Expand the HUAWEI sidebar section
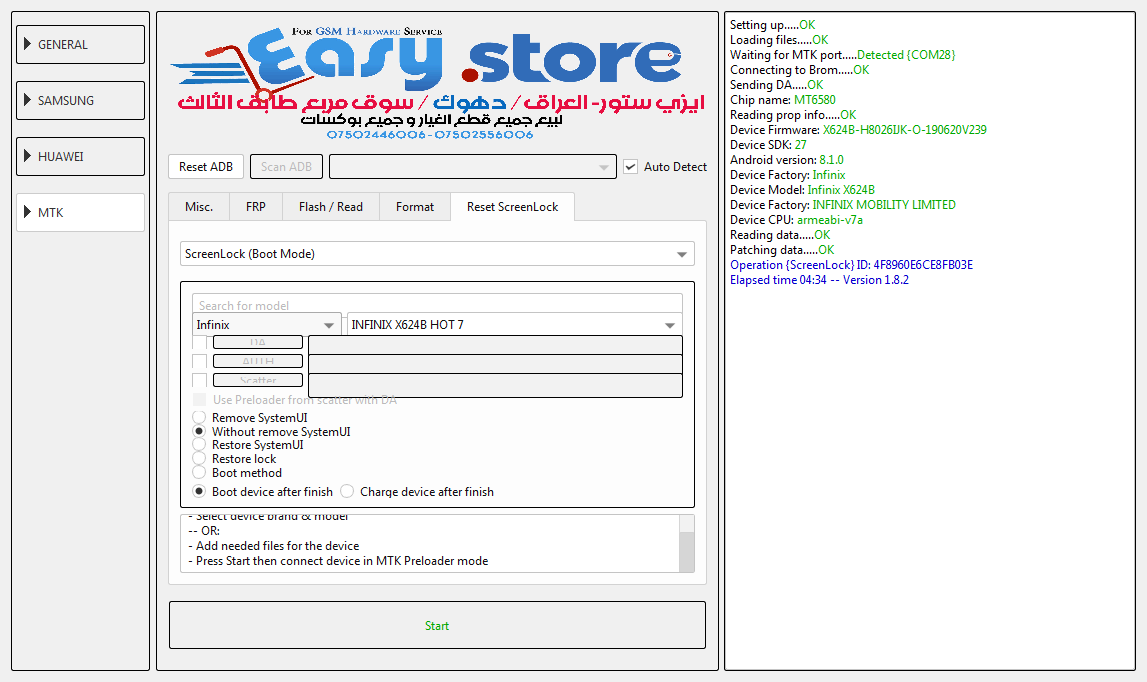This screenshot has width=1147, height=682. (x=80, y=157)
